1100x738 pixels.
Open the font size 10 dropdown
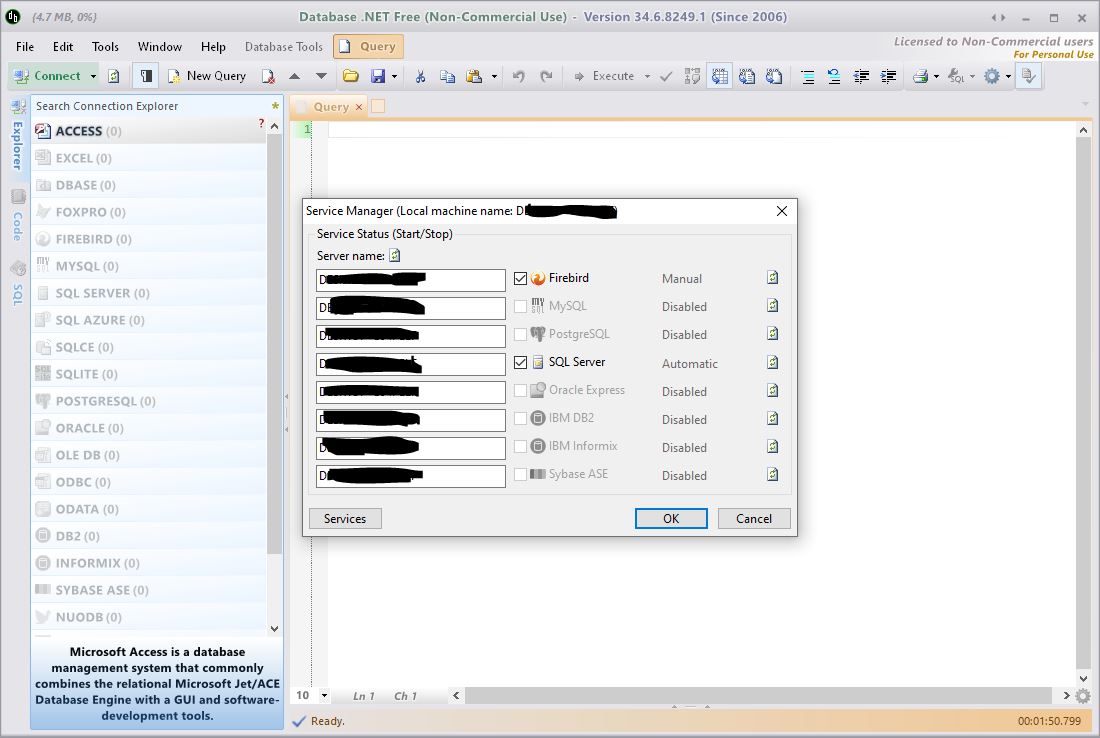[x=324, y=695]
